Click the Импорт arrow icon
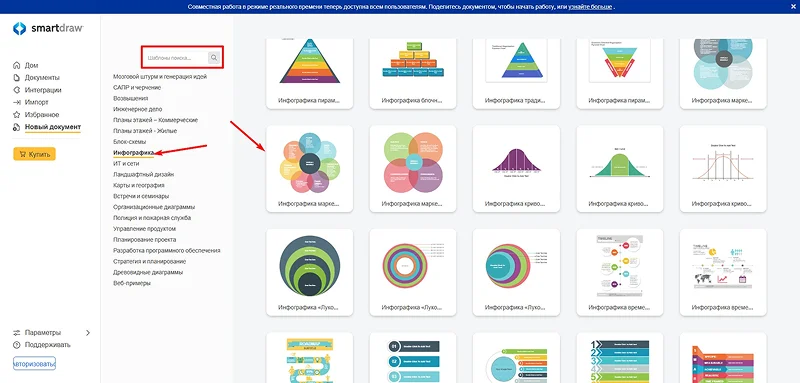This screenshot has width=800, height=383. (16, 102)
